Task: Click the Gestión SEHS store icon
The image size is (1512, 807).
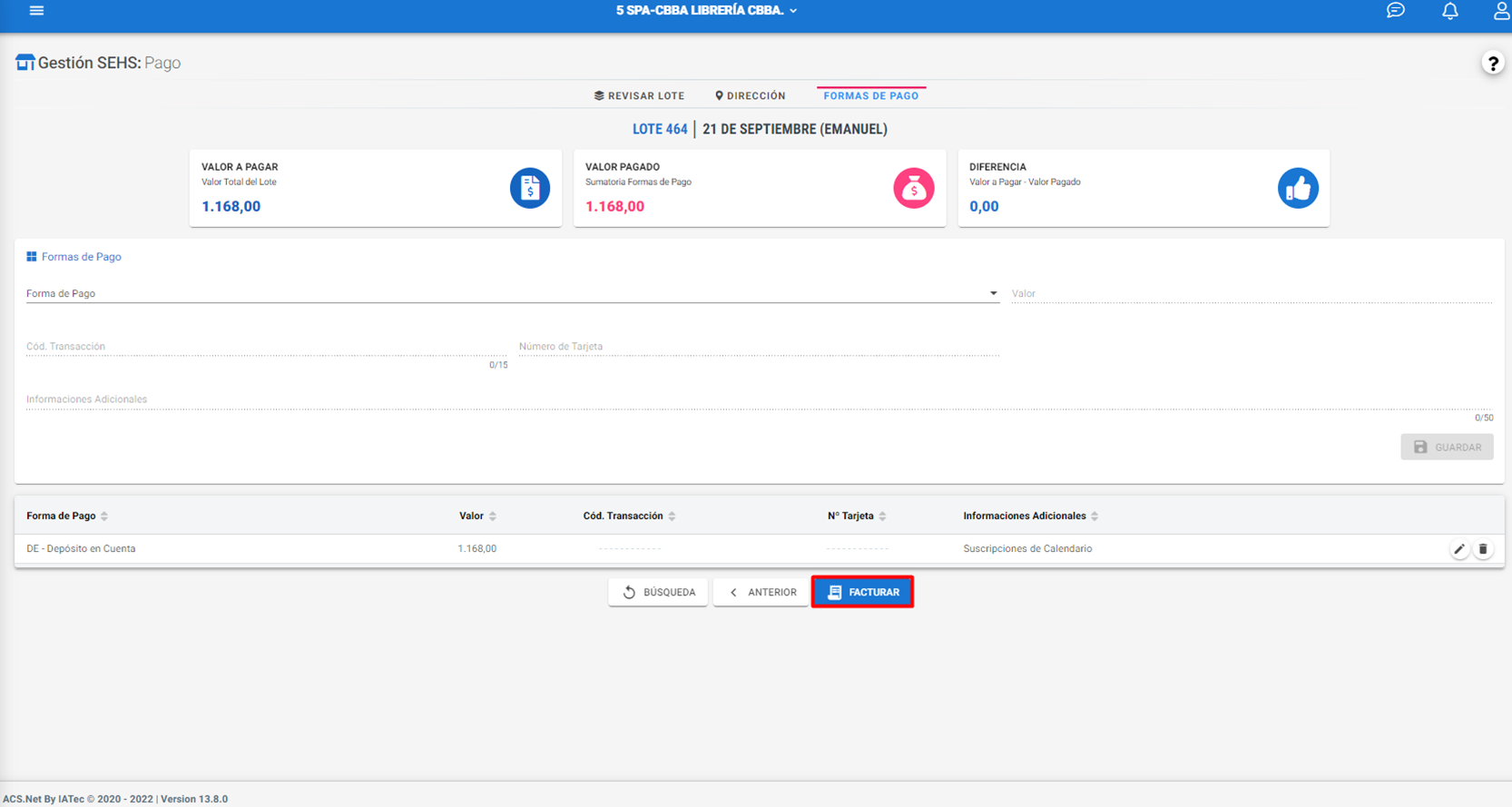Action: click(x=25, y=63)
